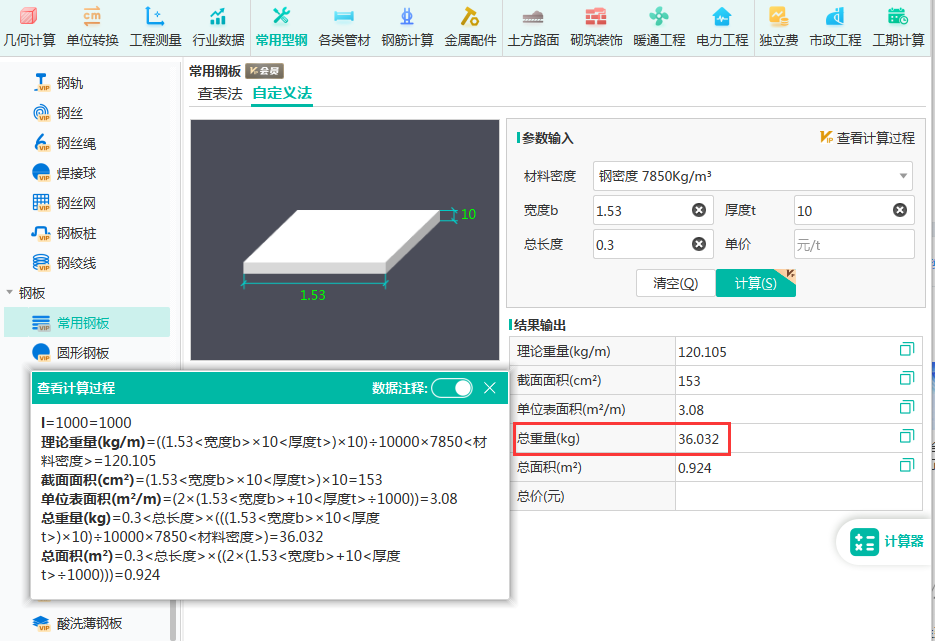Image resolution: width=935 pixels, height=641 pixels.
Task: Click 清空(Q) button
Action: 676,283
